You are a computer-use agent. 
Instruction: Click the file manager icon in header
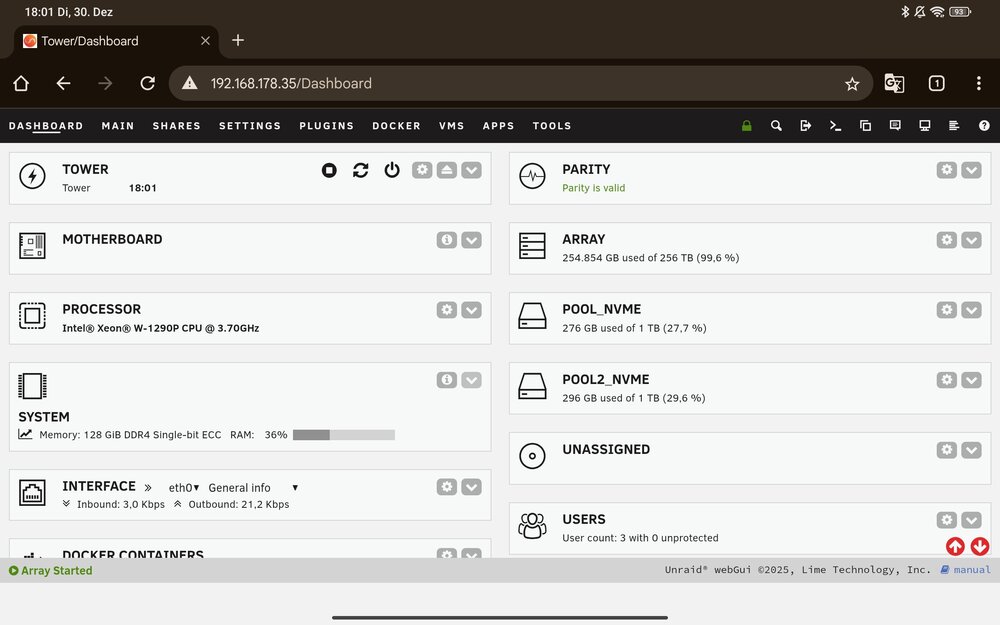pos(865,126)
